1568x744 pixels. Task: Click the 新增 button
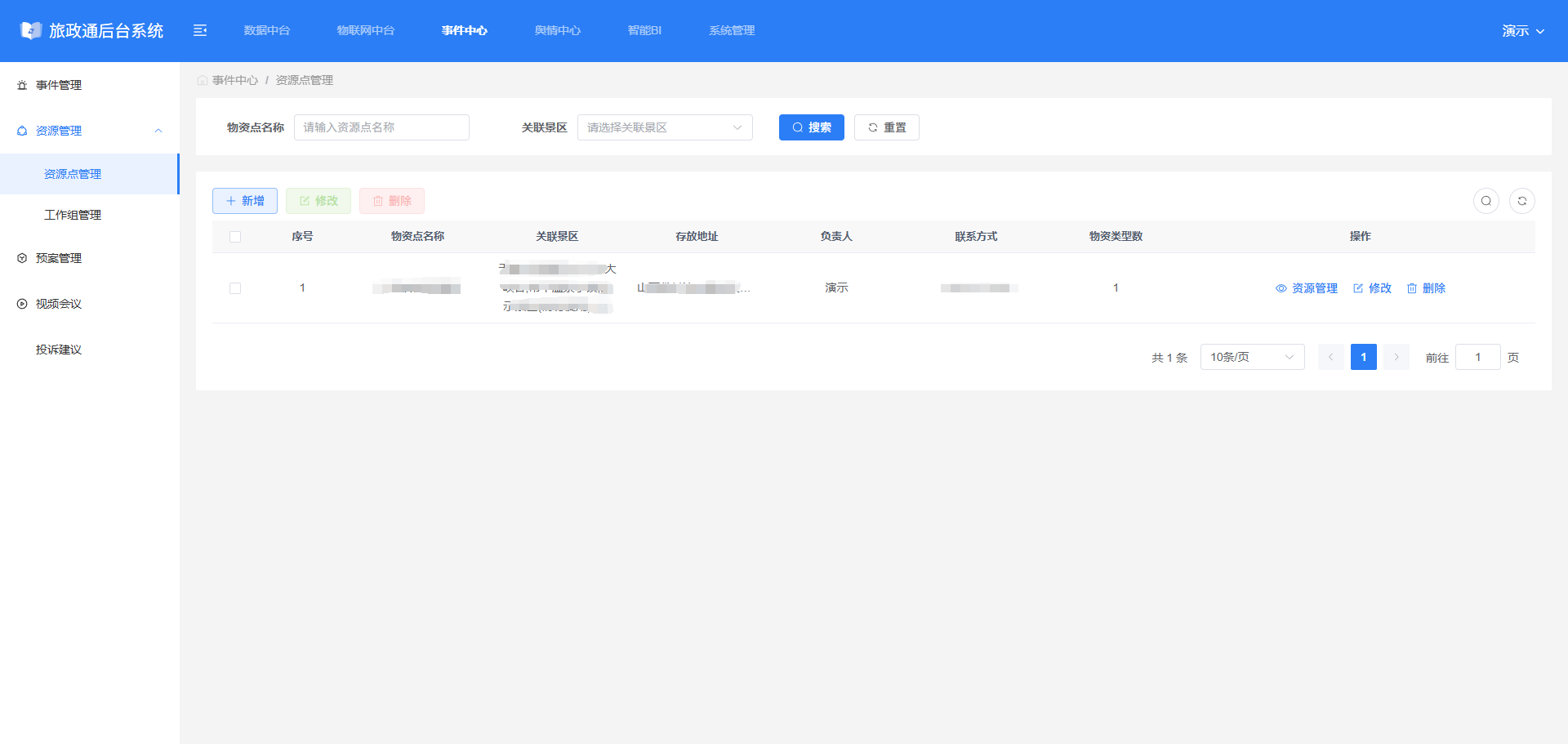click(245, 201)
